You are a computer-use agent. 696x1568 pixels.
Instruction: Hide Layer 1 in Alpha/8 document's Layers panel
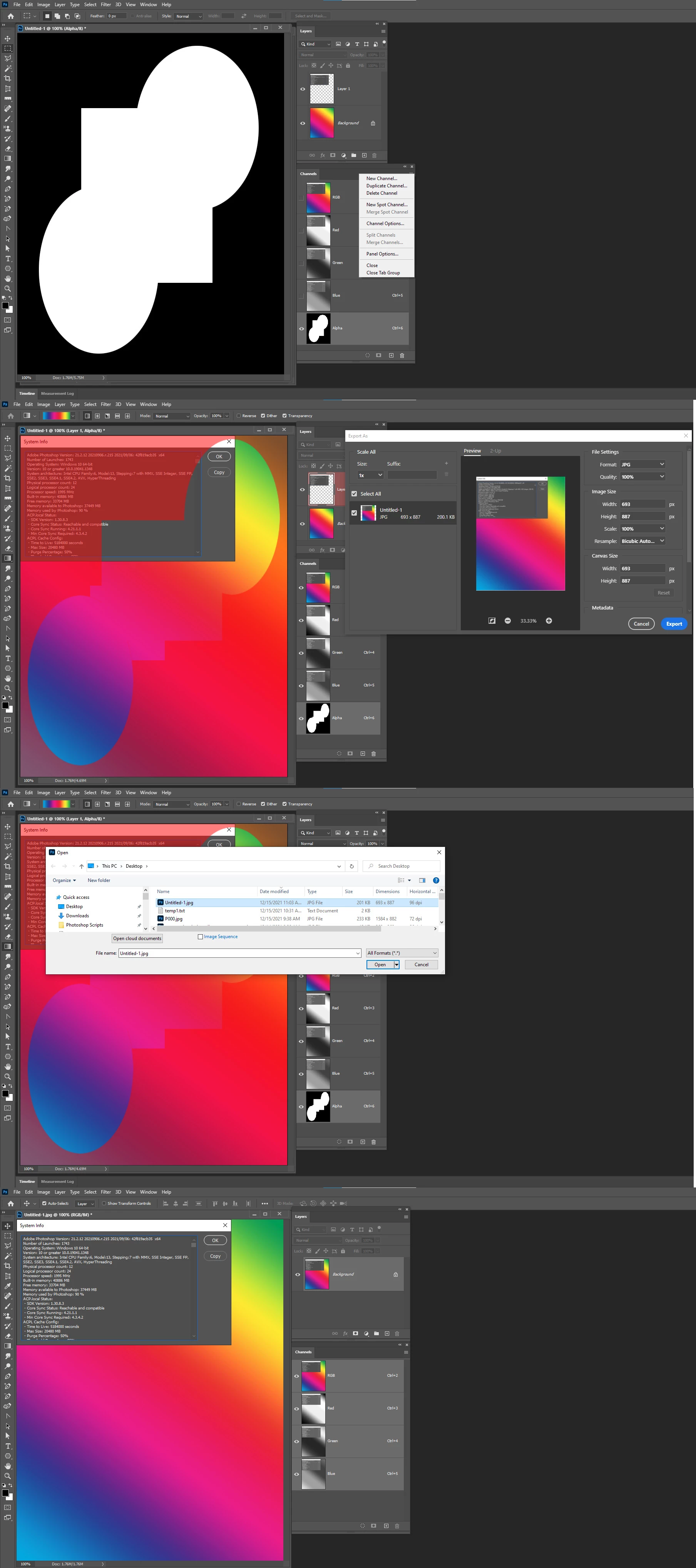point(303,89)
